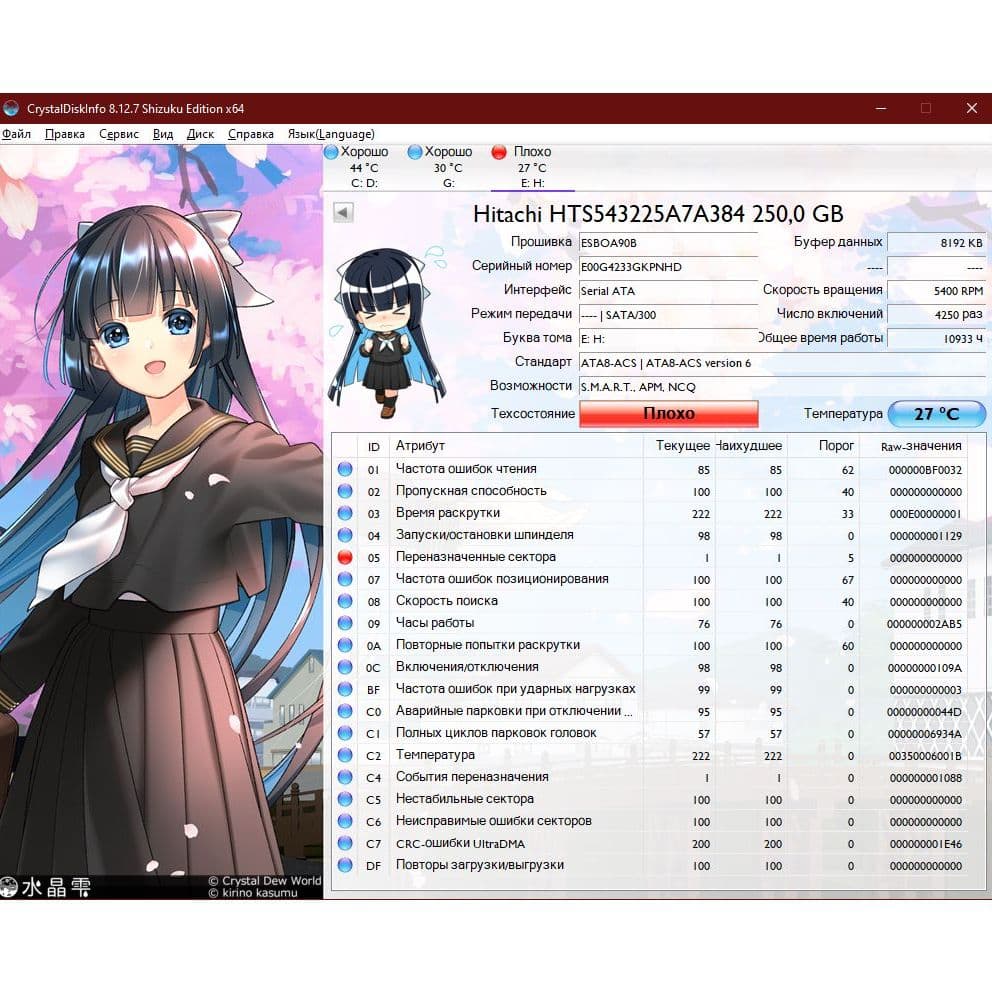992x1000 pixels.
Task: Click the Число включений value 4250 раз
Action: 936,314
